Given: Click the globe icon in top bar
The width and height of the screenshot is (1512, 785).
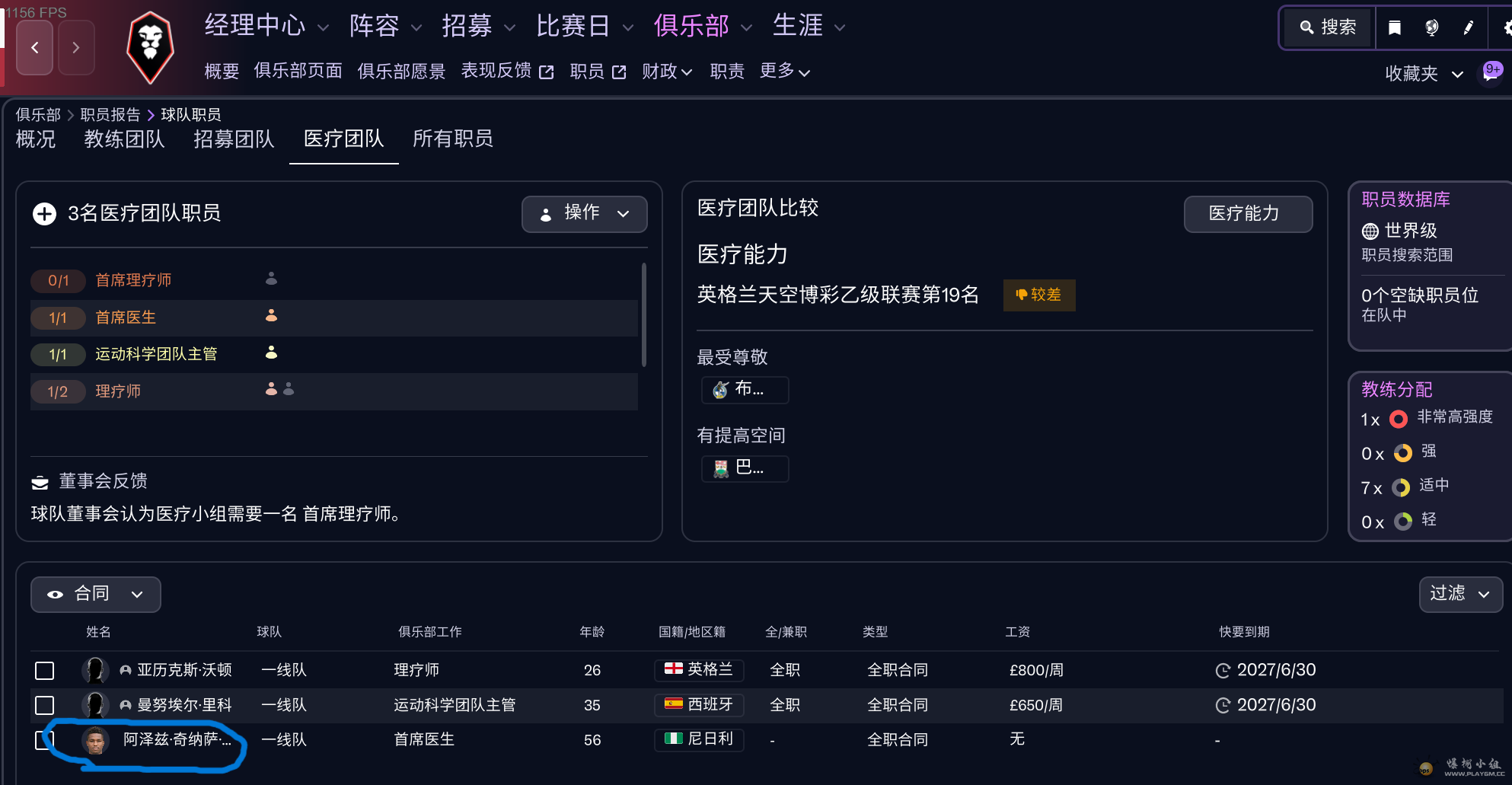Looking at the screenshot, I should 1431,28.
